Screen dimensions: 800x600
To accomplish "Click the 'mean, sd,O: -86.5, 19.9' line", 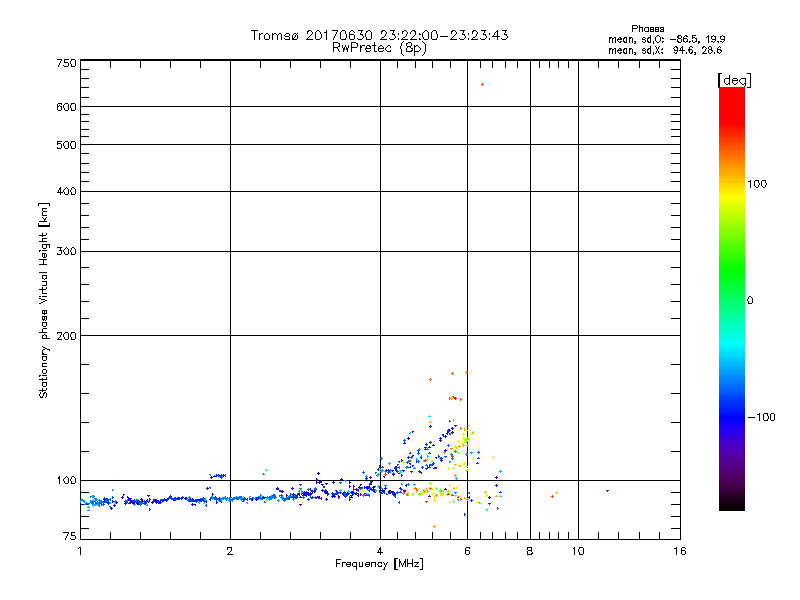I will 666,39.
